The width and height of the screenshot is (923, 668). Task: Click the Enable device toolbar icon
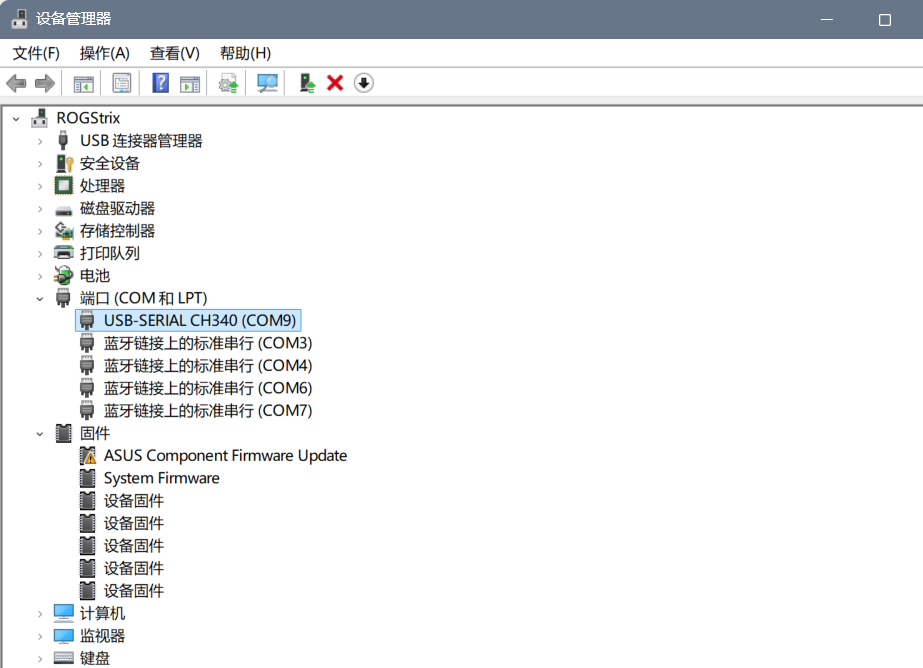307,83
